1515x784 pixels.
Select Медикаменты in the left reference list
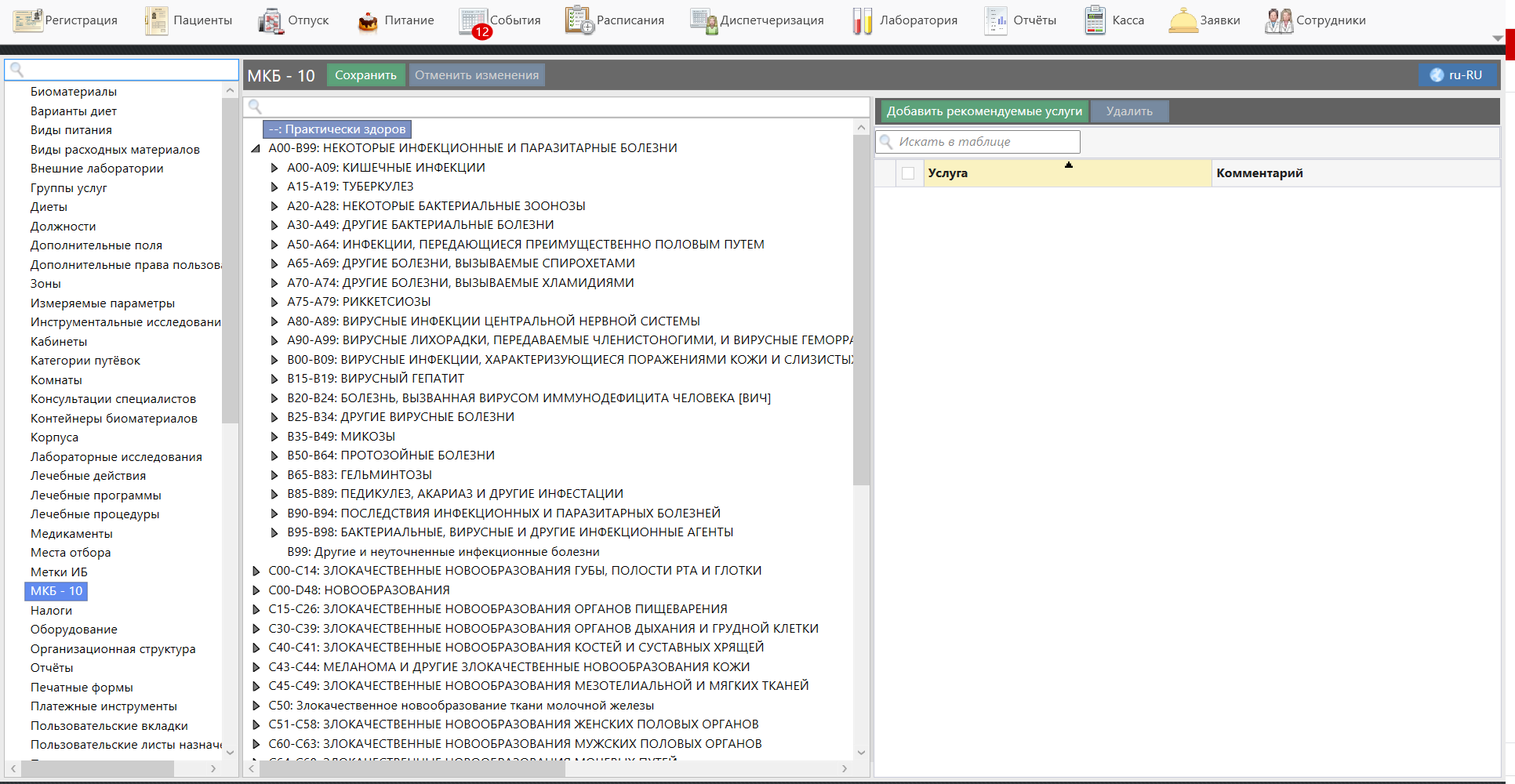click(71, 534)
